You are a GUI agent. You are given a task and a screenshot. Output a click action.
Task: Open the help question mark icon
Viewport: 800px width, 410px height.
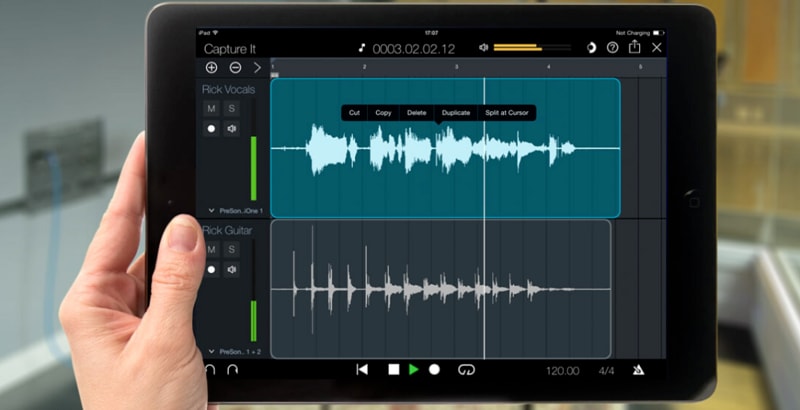tap(612, 47)
